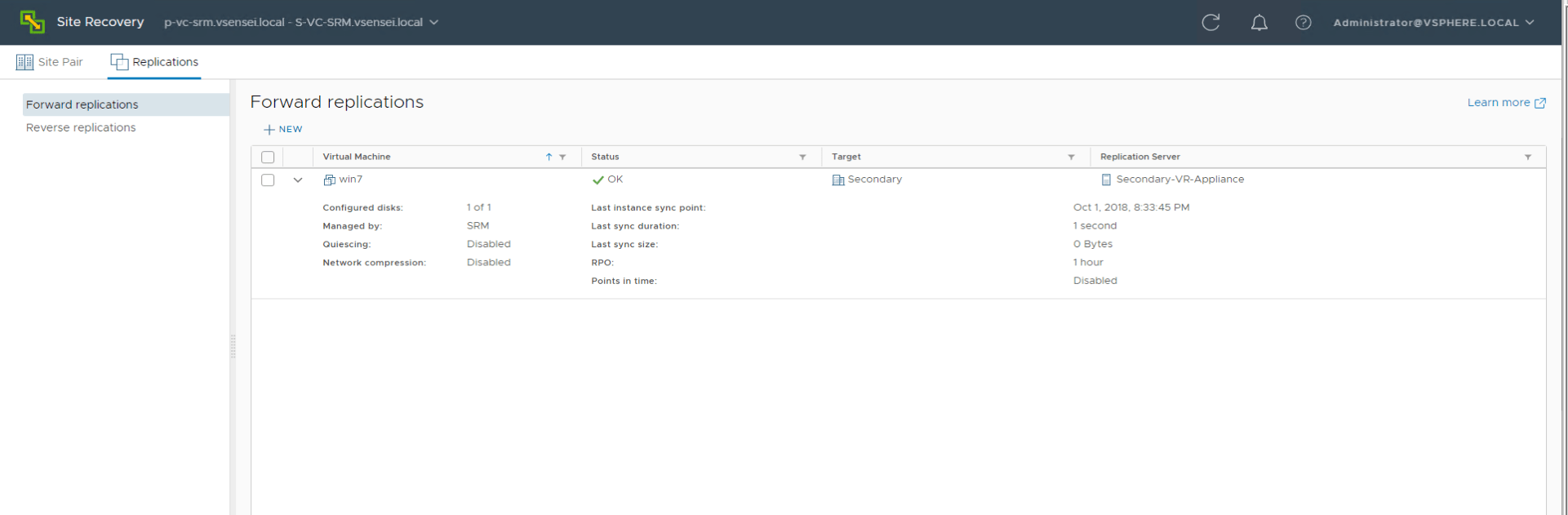Select the win7 row checkbox

[x=268, y=180]
